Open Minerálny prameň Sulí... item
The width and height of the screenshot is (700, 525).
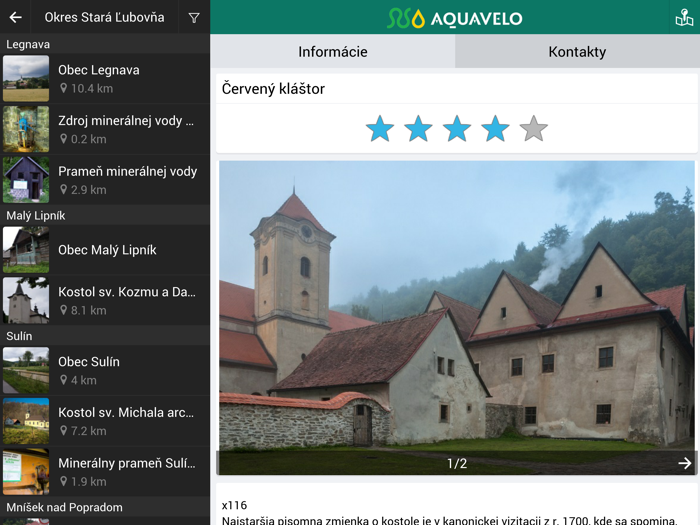[105, 471]
